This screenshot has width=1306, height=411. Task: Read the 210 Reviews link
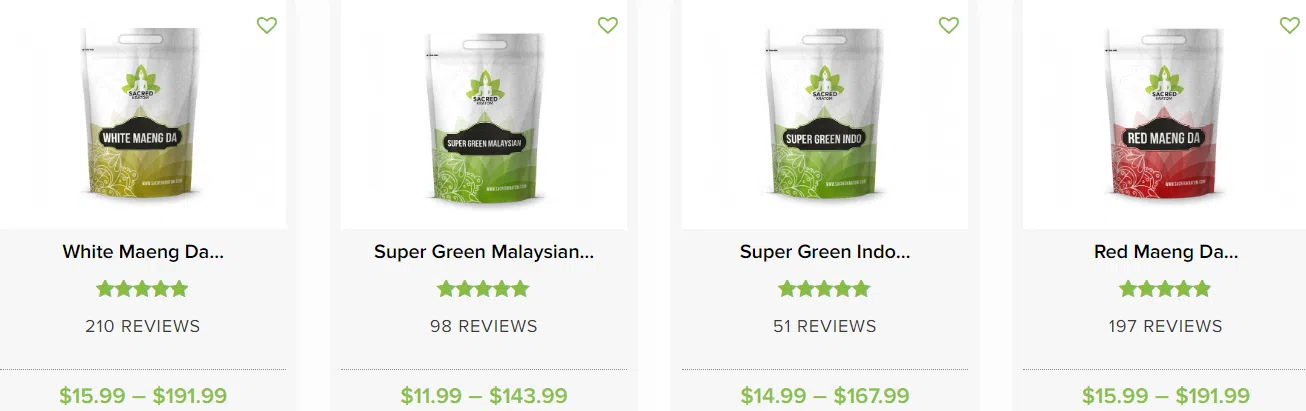[143, 326]
